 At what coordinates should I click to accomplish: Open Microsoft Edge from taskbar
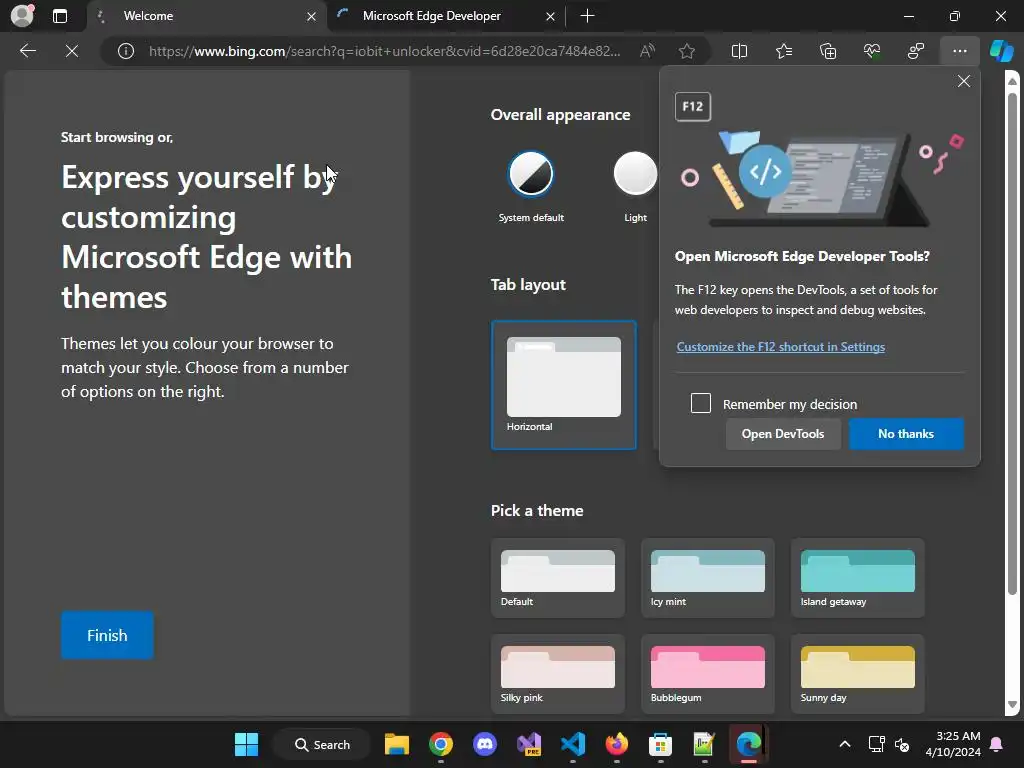click(748, 744)
